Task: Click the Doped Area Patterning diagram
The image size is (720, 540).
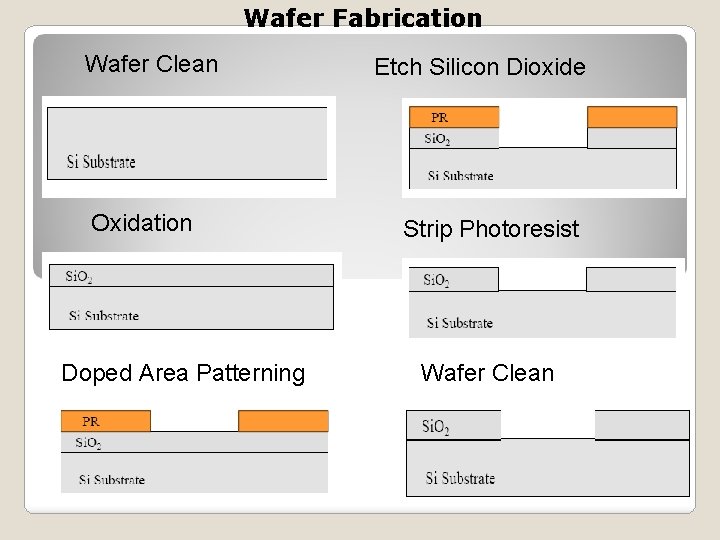Action: click(x=194, y=450)
